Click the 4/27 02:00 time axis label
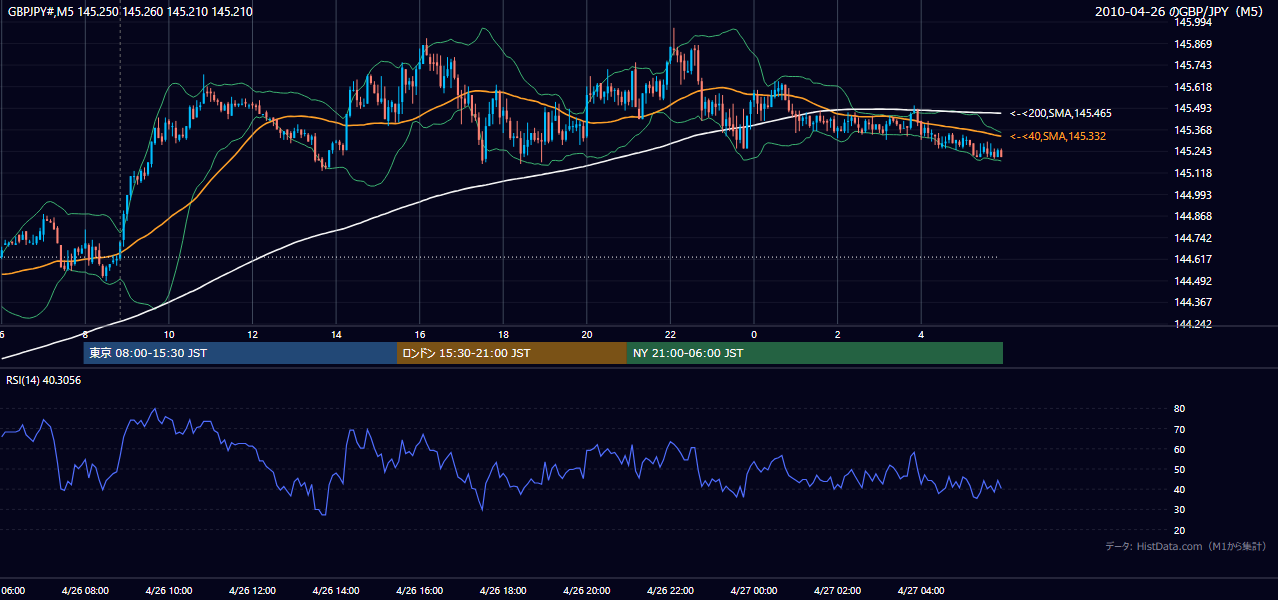 point(837,591)
